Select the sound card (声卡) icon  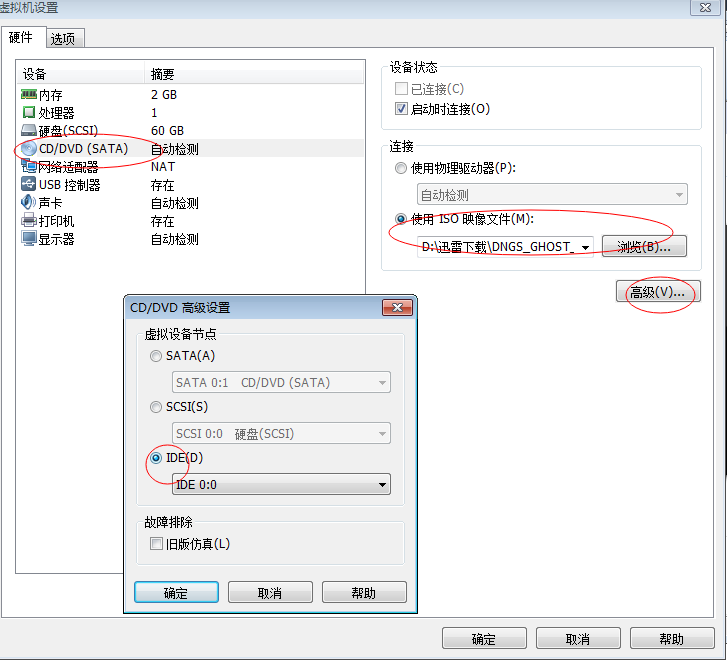coord(28,202)
